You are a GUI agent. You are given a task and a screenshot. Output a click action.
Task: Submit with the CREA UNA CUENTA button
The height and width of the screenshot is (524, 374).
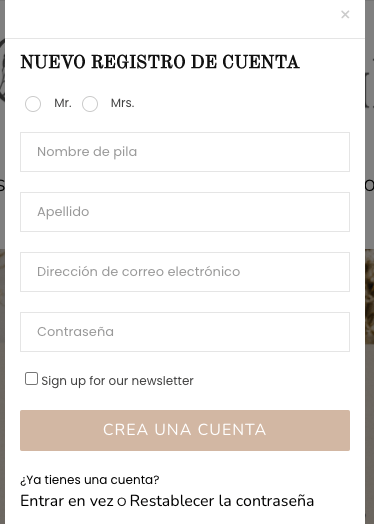click(x=185, y=430)
